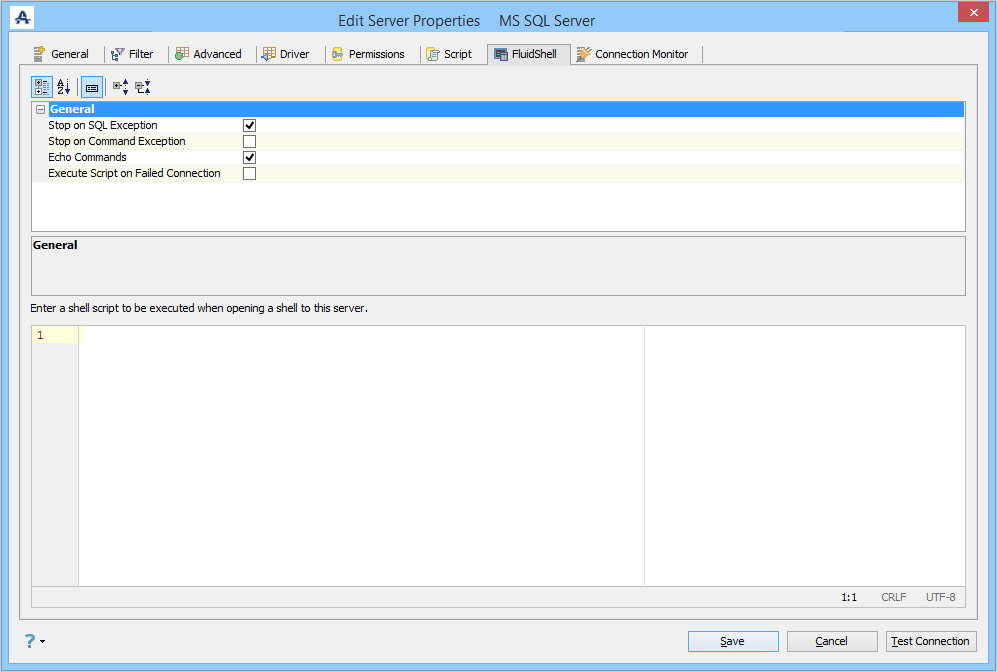The image size is (997, 672).
Task: Click Execute Script on Failed Connection label
Action: tap(134, 173)
